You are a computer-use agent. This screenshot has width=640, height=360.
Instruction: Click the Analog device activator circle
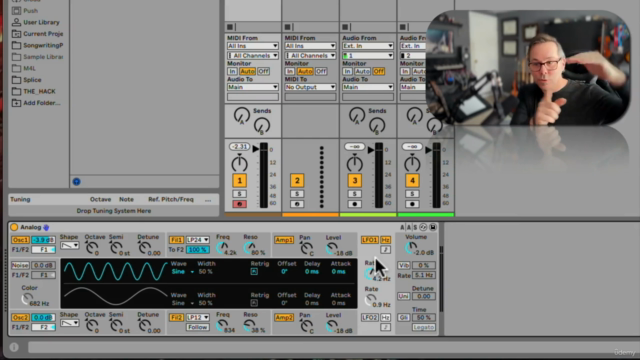[x=14, y=227]
